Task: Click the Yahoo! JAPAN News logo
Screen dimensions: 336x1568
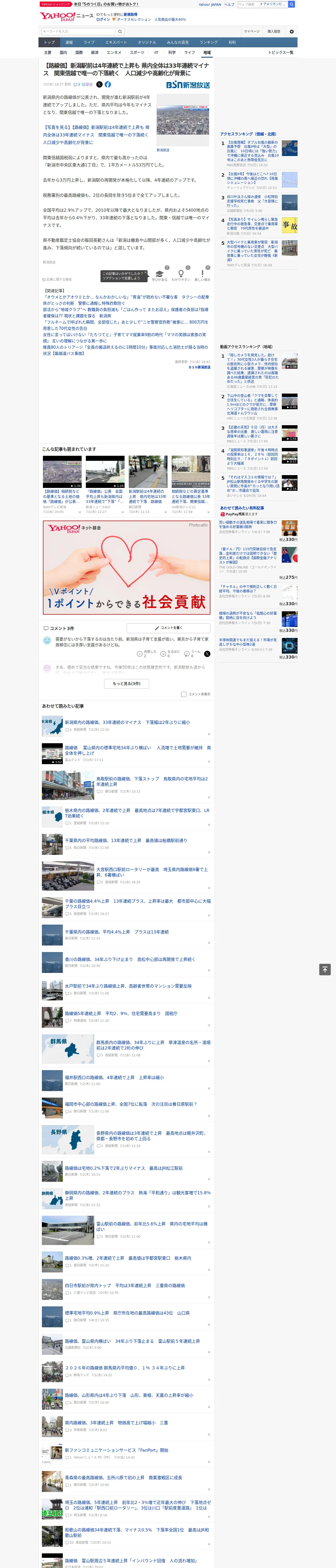Action: click(66, 16)
